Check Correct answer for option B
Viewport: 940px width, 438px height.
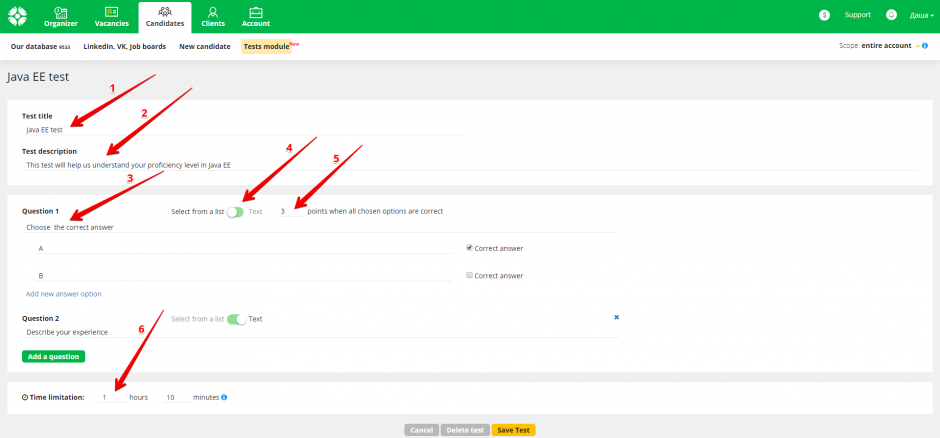click(469, 275)
